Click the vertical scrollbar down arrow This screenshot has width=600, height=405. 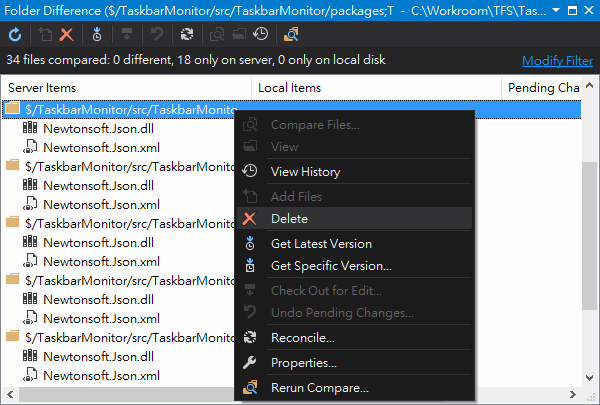[590, 378]
